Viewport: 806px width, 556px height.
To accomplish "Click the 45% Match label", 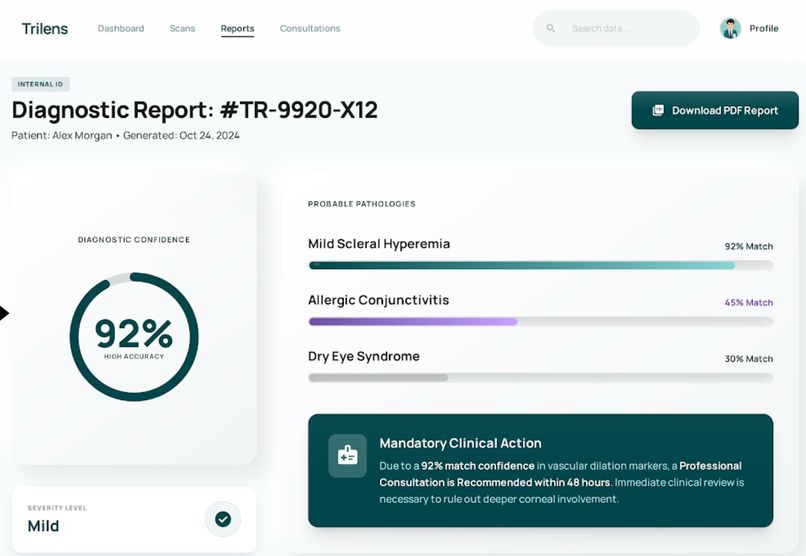I will (x=749, y=303).
